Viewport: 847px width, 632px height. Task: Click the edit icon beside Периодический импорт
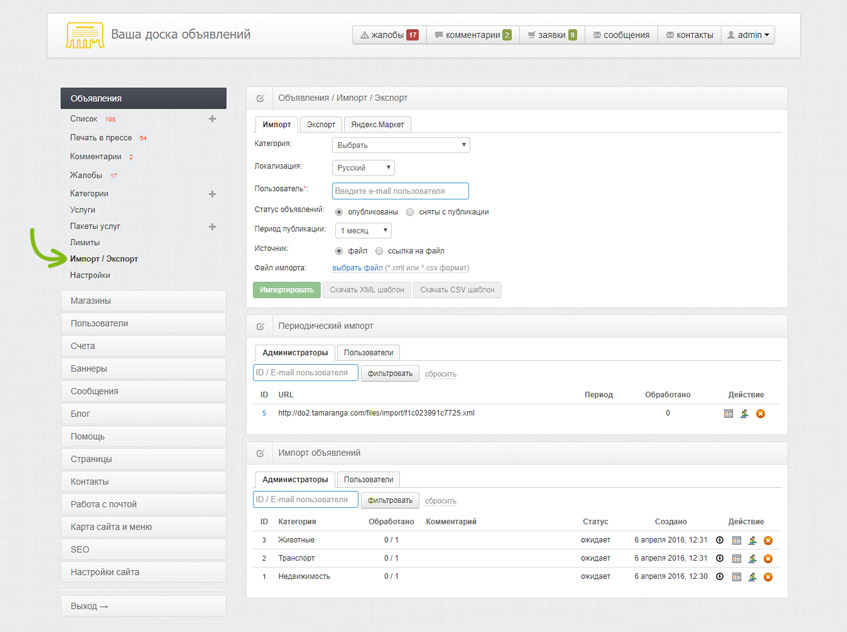click(x=260, y=326)
